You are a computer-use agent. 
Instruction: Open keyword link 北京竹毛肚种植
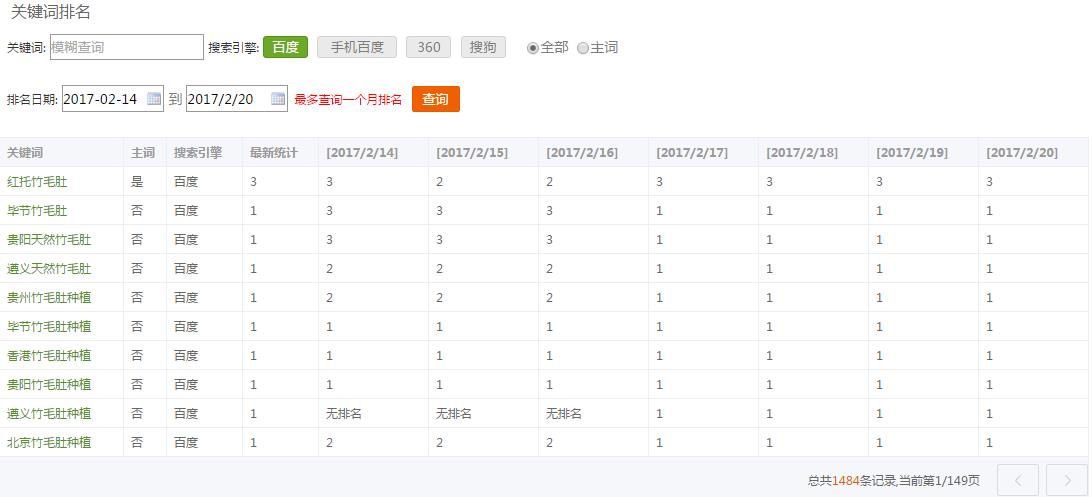point(49,442)
